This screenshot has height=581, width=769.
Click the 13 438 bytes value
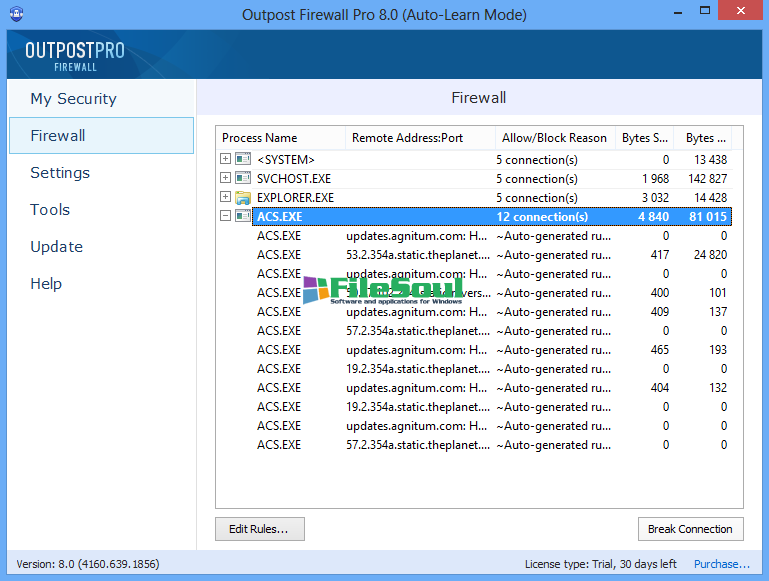point(710,159)
